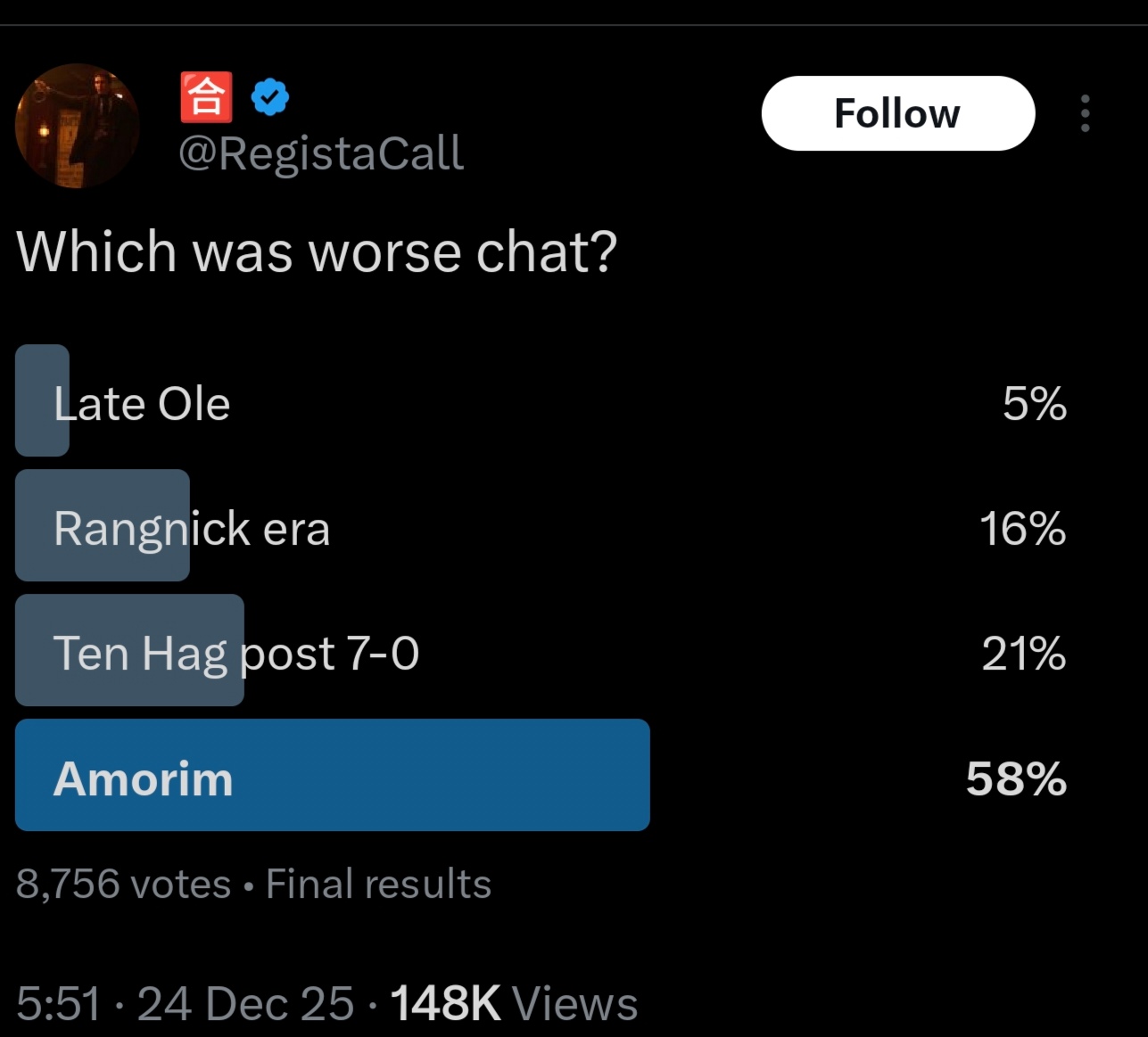Open the poster's profile picture
The image size is (1148, 1037).
click(x=77, y=126)
